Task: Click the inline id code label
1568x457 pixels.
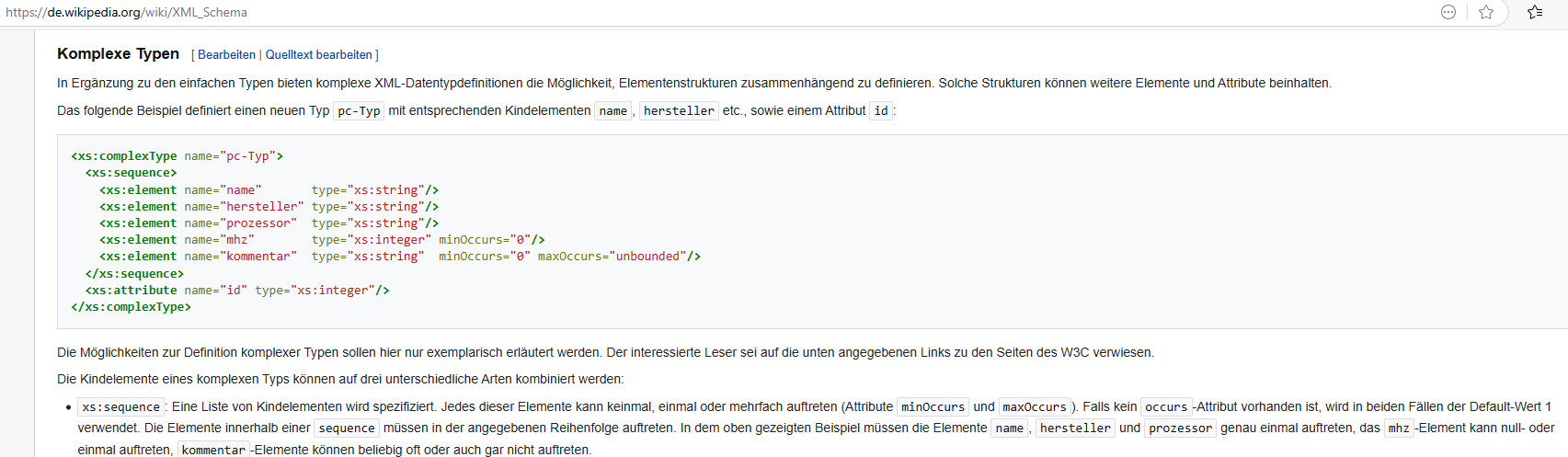Action: tap(881, 111)
